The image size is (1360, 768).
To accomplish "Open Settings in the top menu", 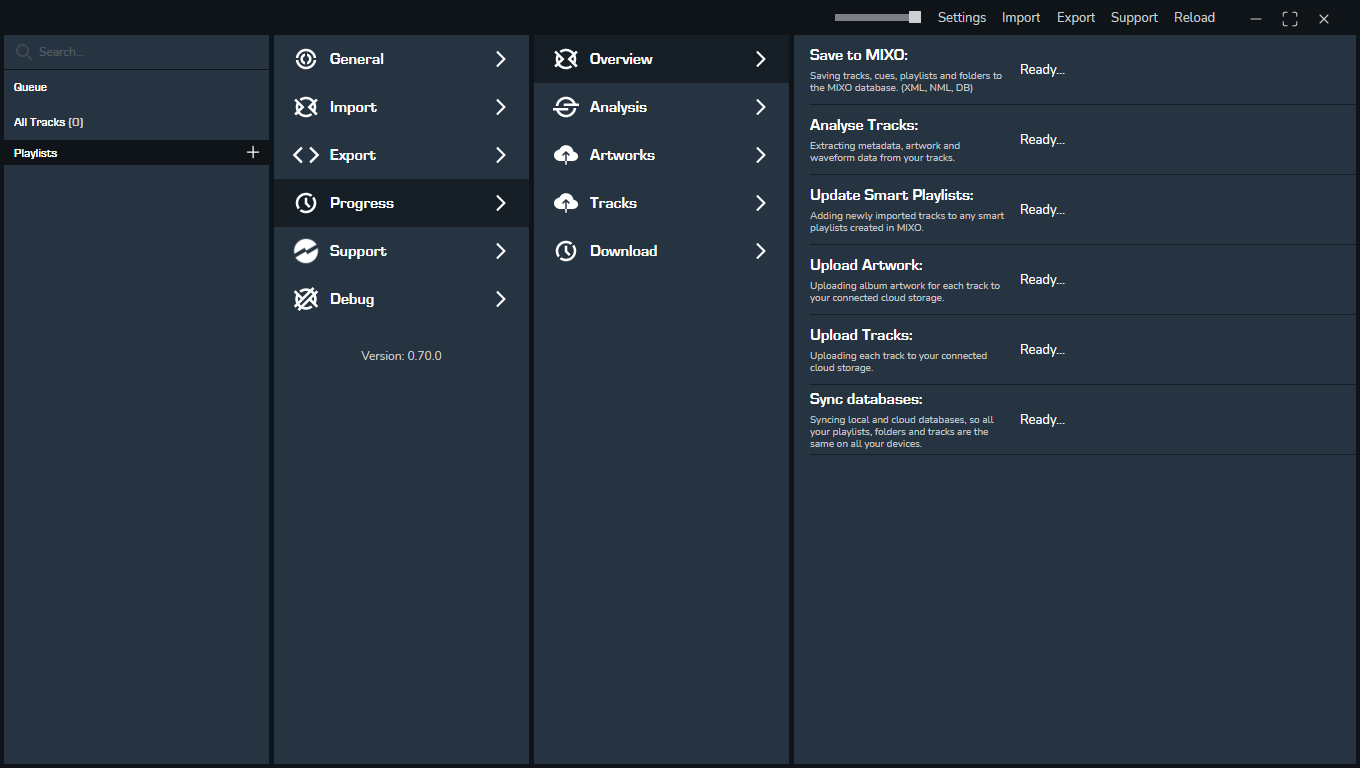I will tap(961, 18).
